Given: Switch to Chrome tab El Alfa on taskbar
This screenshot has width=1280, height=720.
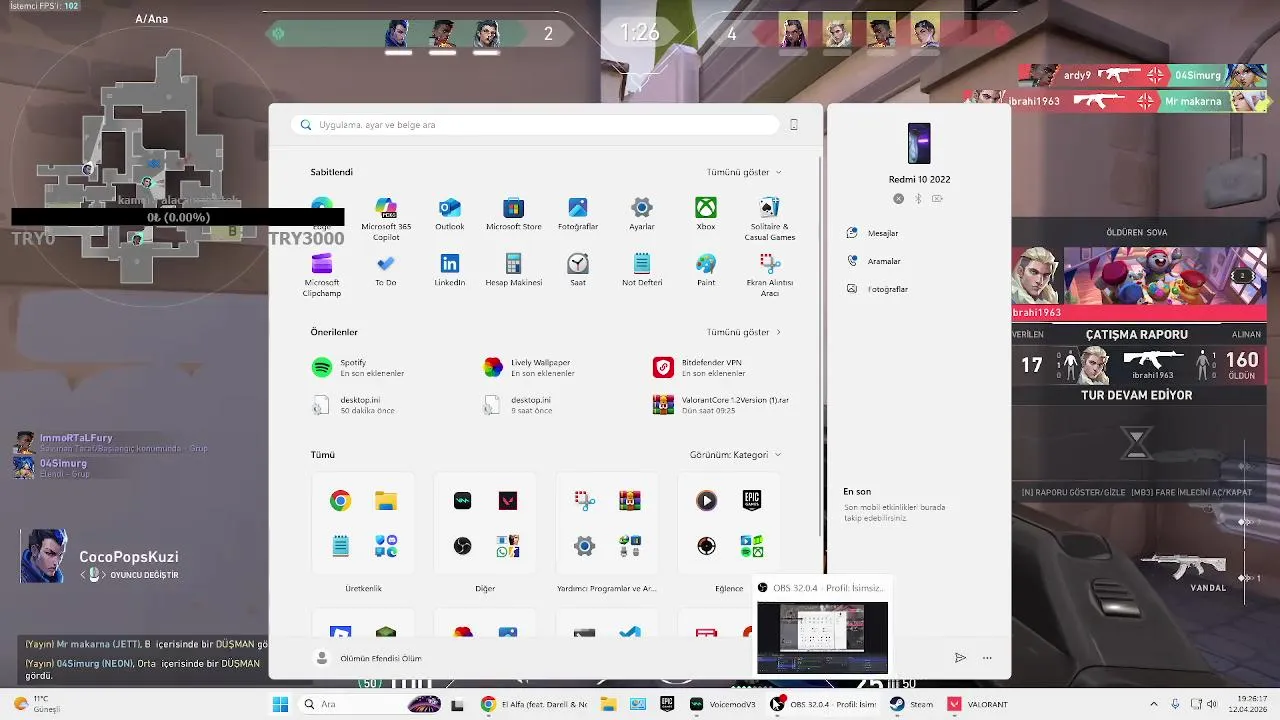Looking at the screenshot, I should [x=534, y=704].
